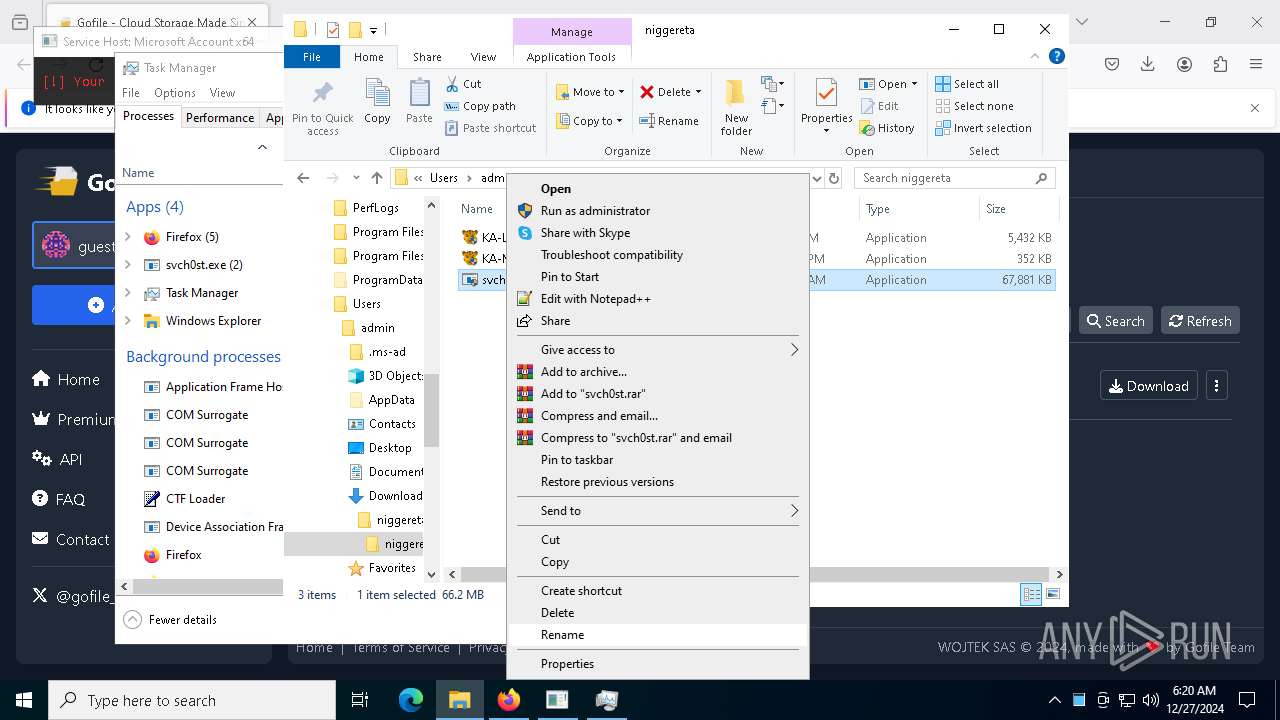
Task: Click Type here to search box
Action: tap(192, 700)
